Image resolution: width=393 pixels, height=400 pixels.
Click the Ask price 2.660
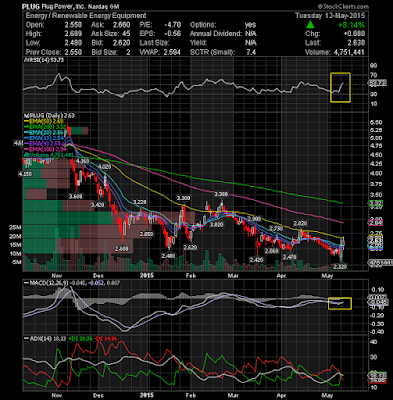pyautogui.click(x=122, y=25)
